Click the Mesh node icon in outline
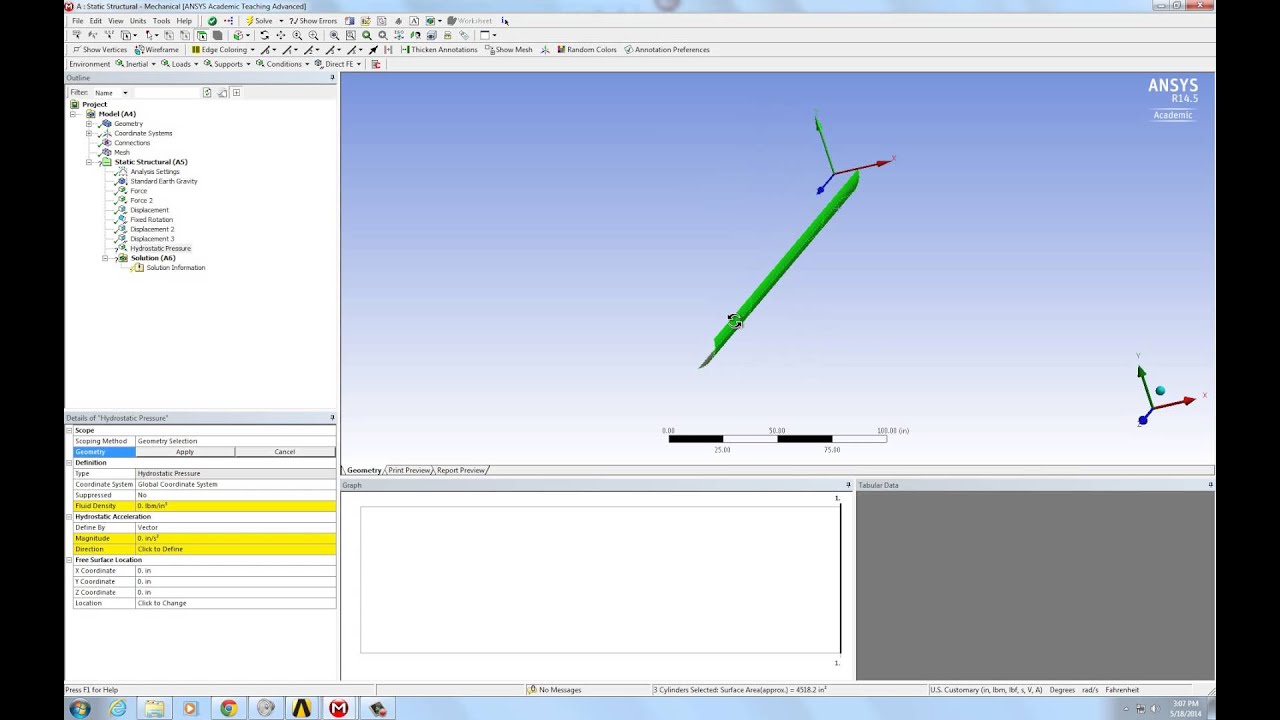The width and height of the screenshot is (1280, 720). [x=106, y=152]
